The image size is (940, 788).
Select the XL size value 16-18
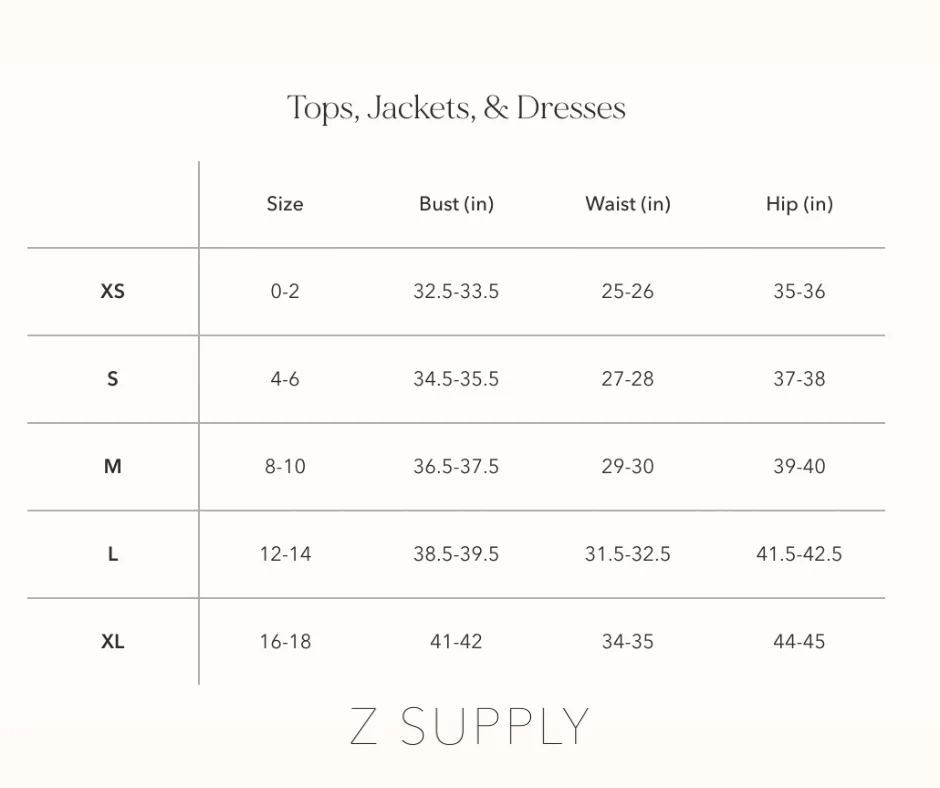tap(285, 642)
